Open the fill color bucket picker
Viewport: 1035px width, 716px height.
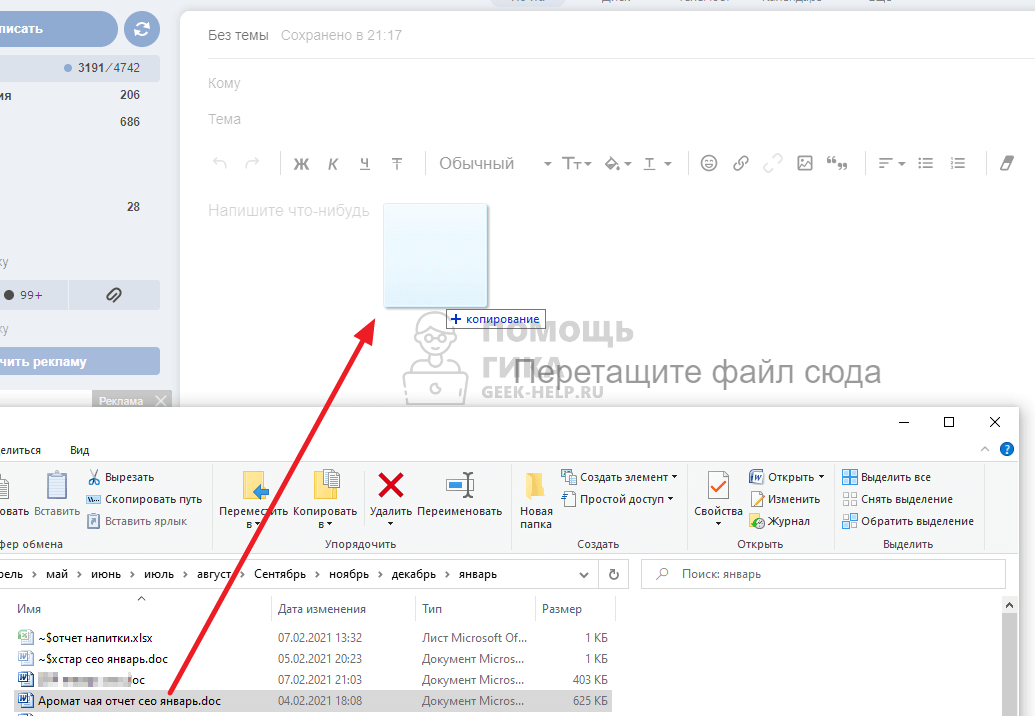[618, 164]
